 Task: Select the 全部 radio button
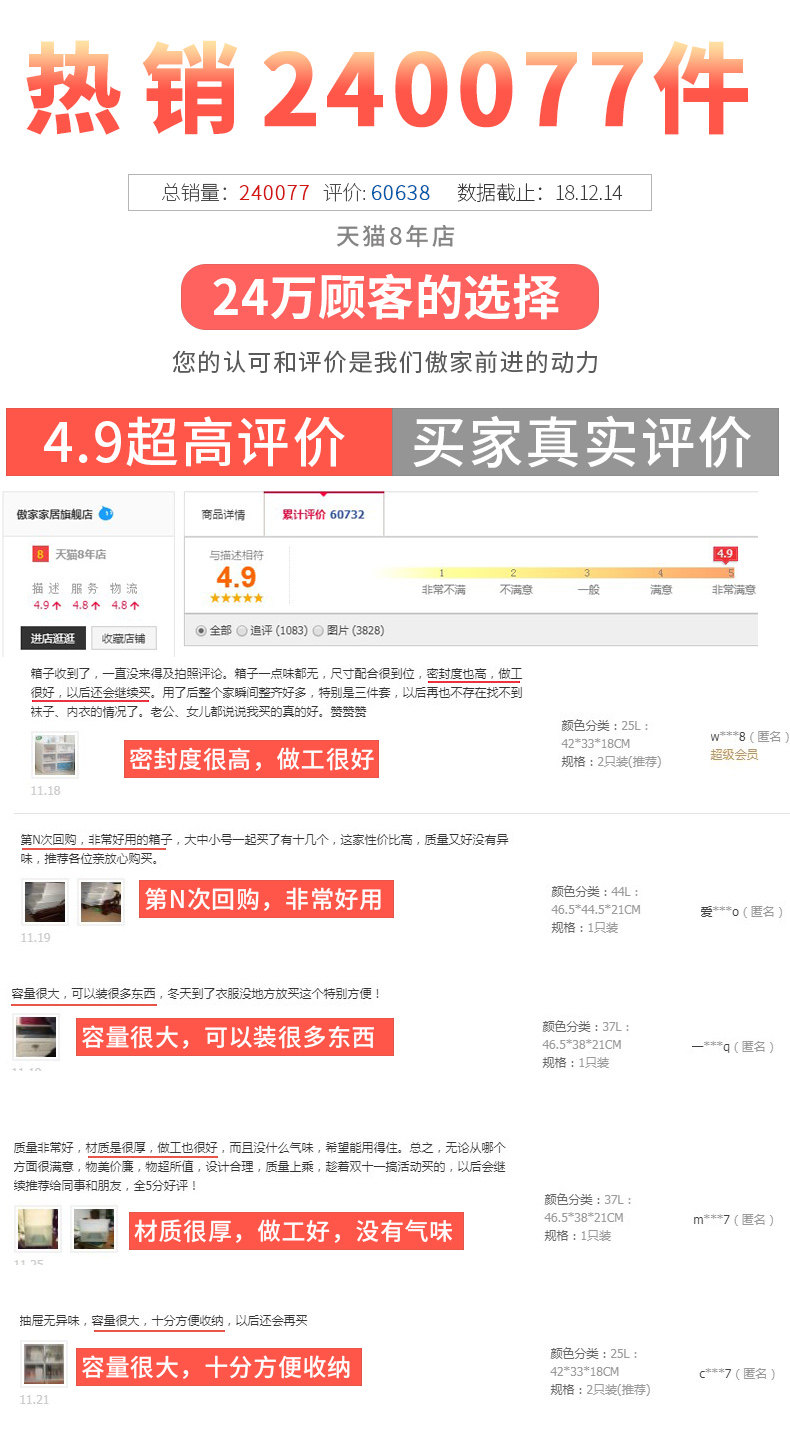(x=201, y=631)
